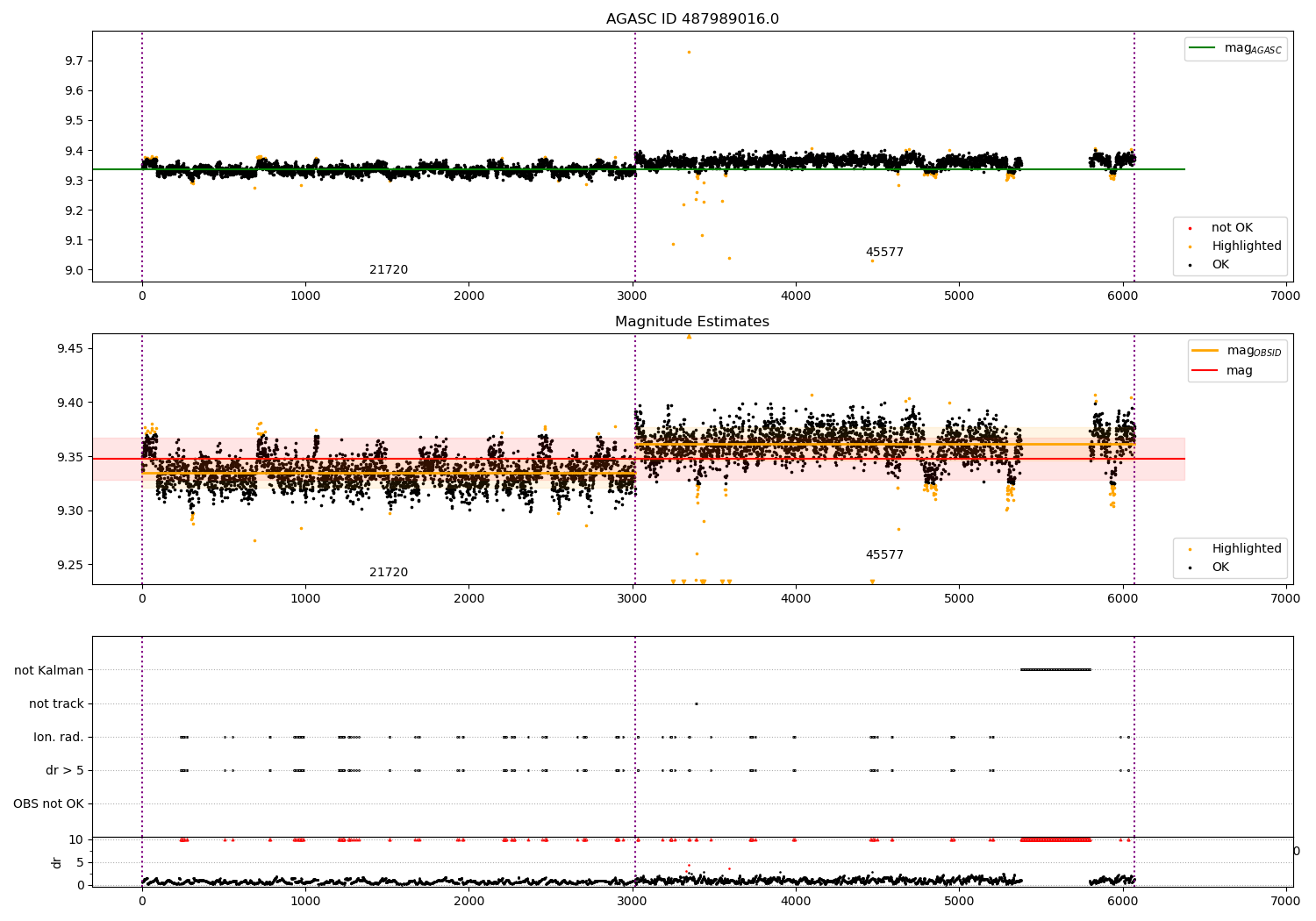This screenshot has width=1316, height=921.
Task: Click the "dr > 5" axis label
Action: [x=65, y=771]
